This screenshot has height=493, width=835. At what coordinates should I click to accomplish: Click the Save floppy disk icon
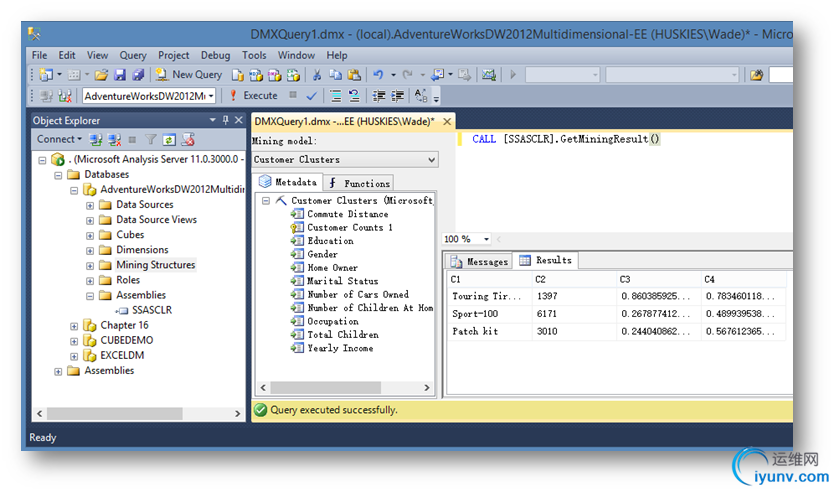pyautogui.click(x=120, y=75)
